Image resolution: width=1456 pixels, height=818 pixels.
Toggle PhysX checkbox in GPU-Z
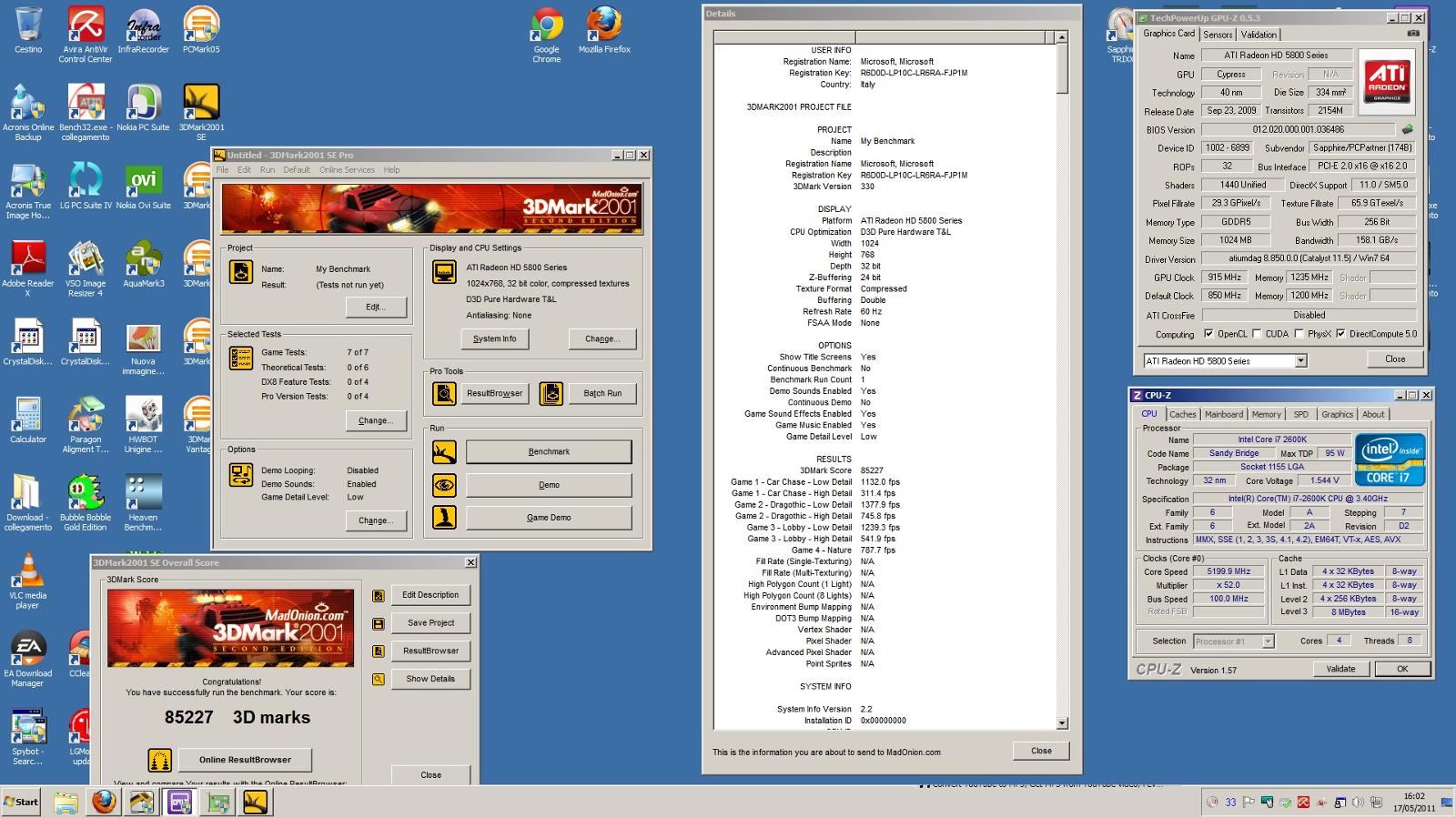tap(1299, 334)
